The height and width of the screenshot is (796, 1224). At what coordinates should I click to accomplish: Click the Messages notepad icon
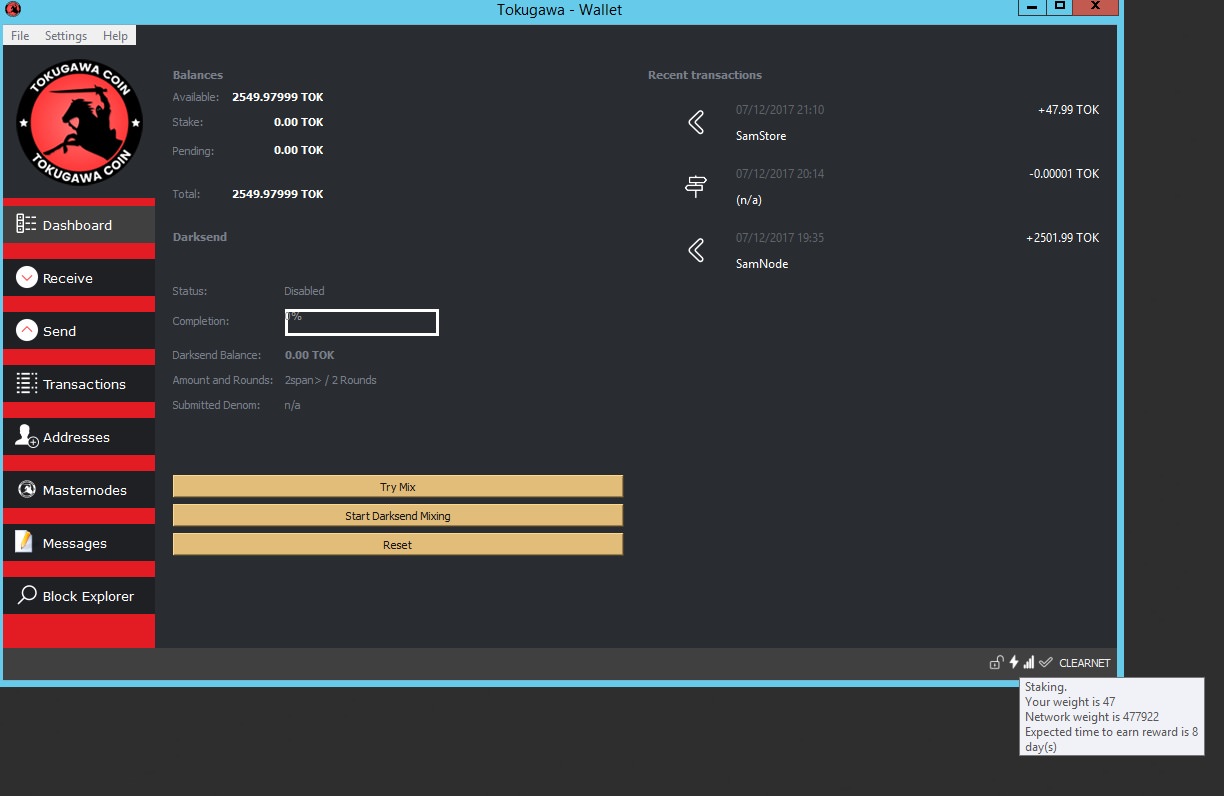point(25,542)
